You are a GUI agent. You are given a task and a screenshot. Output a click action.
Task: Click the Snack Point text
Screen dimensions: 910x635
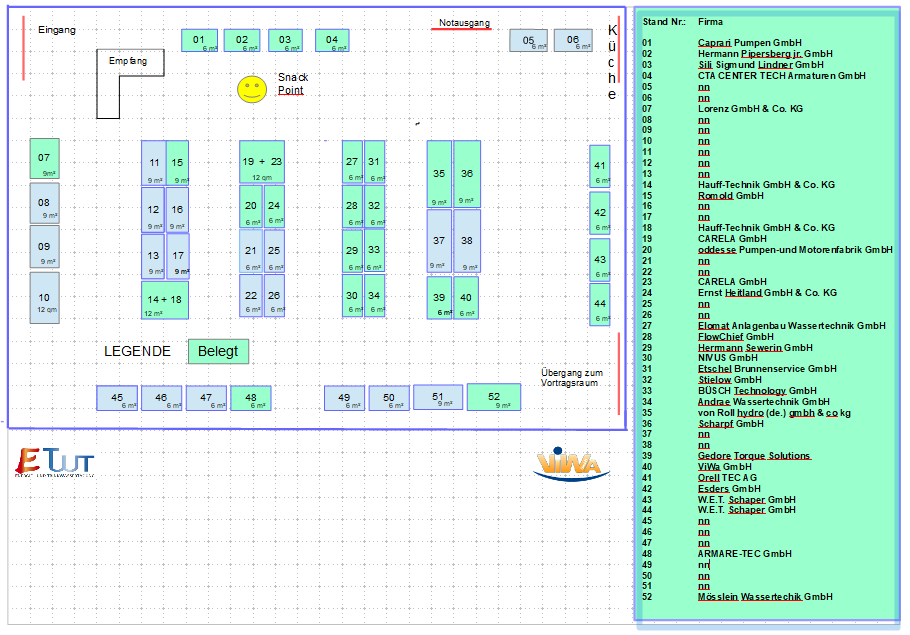point(293,84)
